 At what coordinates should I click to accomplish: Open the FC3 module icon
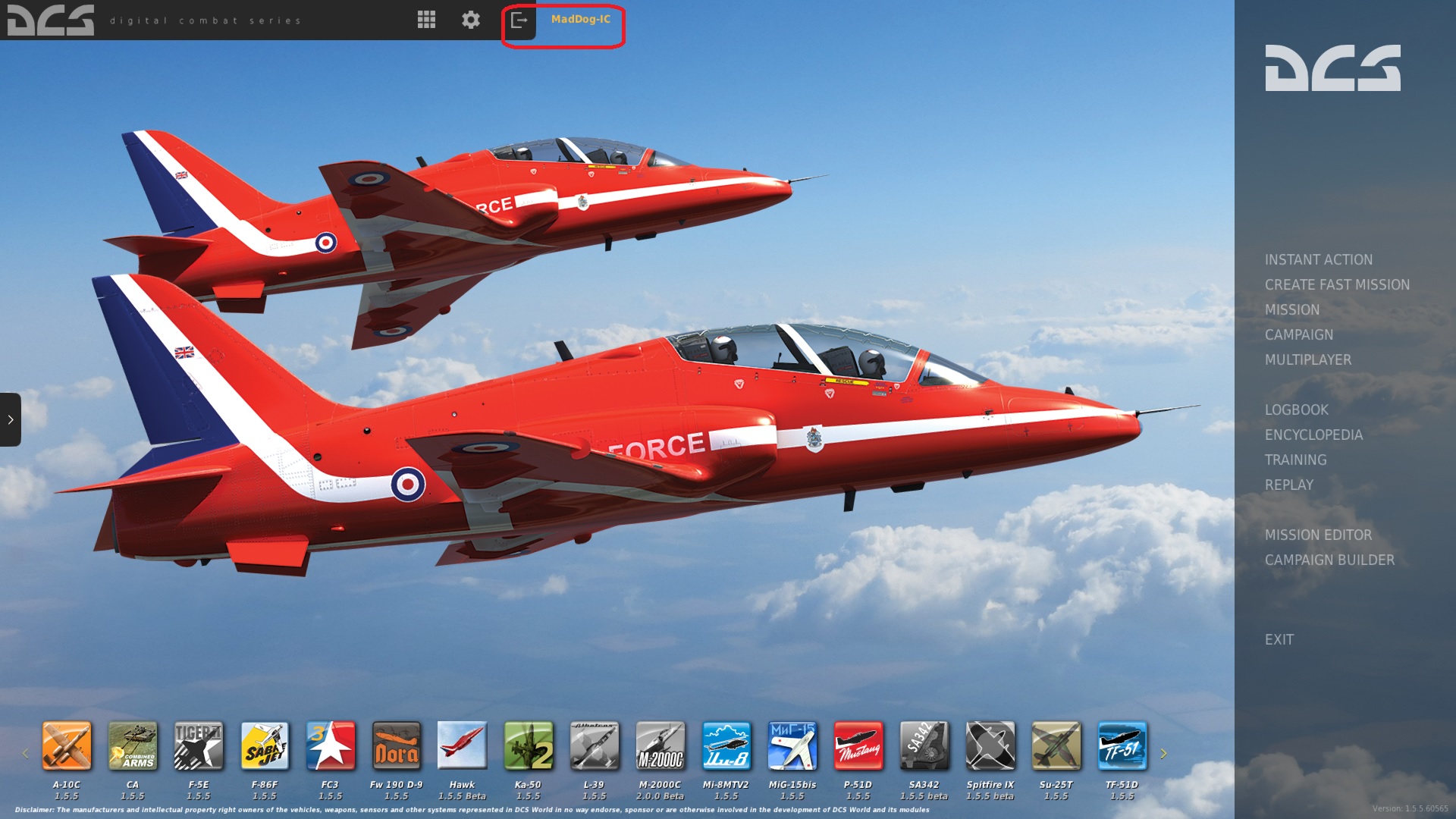tap(331, 745)
